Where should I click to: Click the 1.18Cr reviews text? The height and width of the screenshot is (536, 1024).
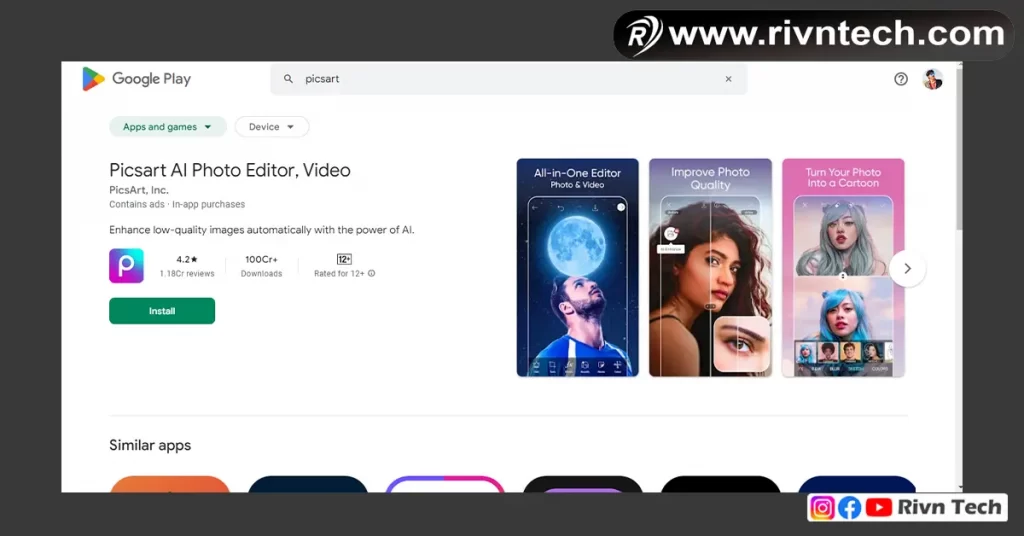[x=187, y=274]
